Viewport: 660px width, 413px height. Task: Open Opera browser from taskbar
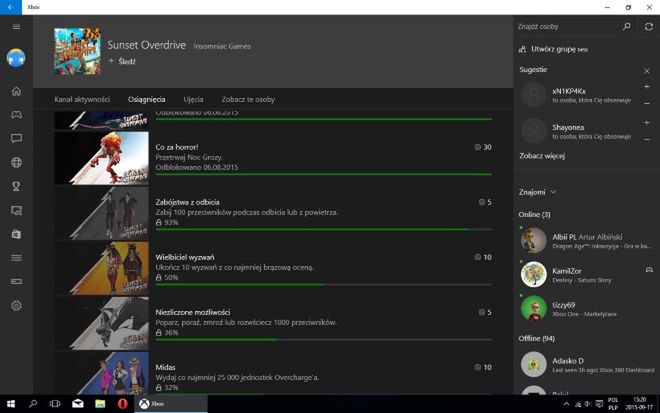[x=122, y=404]
